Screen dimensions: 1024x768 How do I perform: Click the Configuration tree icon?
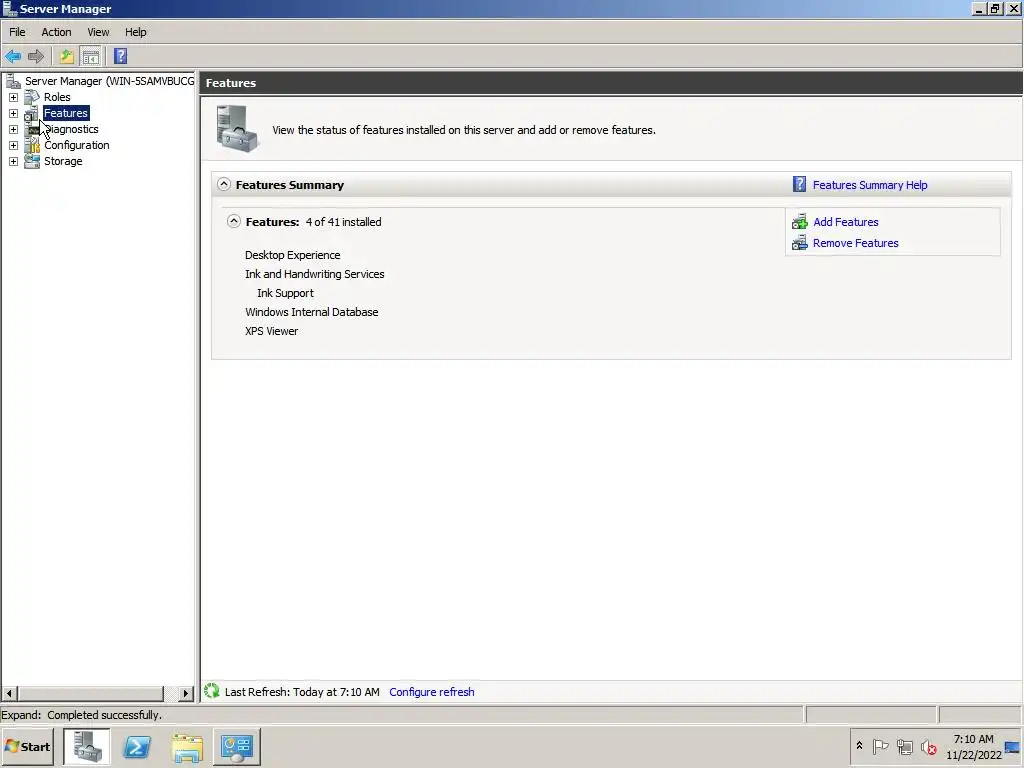tap(32, 145)
